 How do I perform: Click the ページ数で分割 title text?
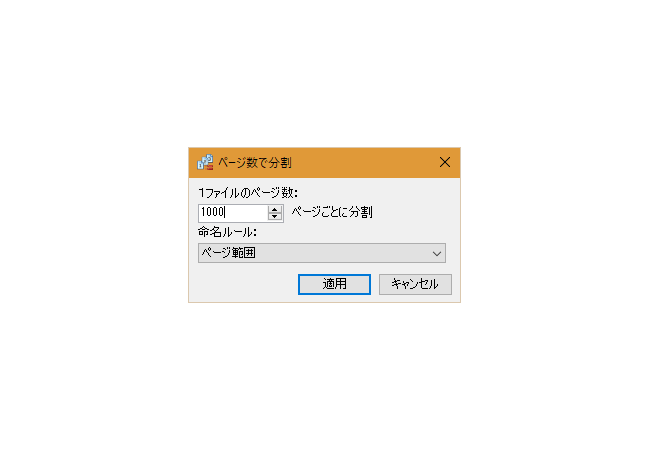pyautogui.click(x=255, y=162)
